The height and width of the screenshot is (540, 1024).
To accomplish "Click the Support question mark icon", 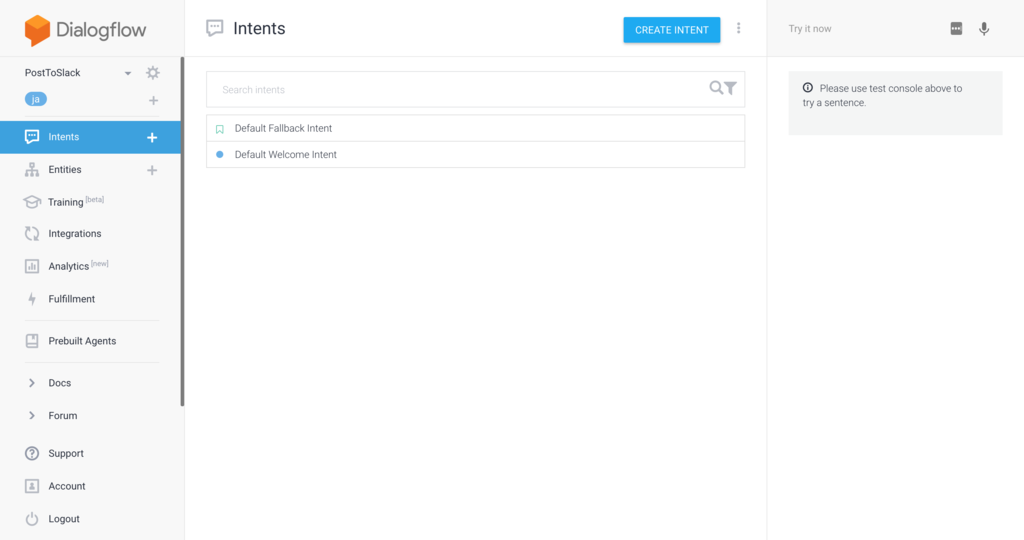I will [32, 454].
